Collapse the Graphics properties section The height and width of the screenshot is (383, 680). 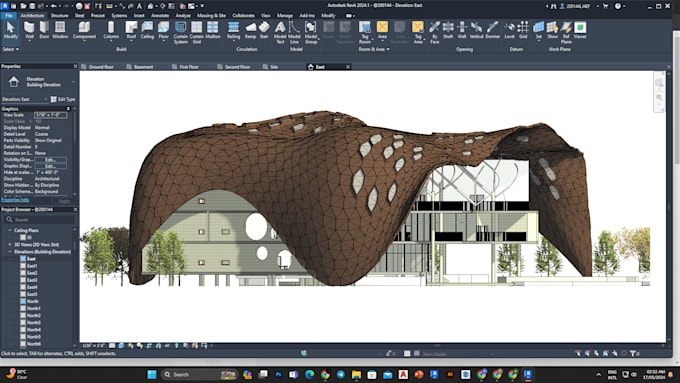pyautogui.click(x=68, y=109)
